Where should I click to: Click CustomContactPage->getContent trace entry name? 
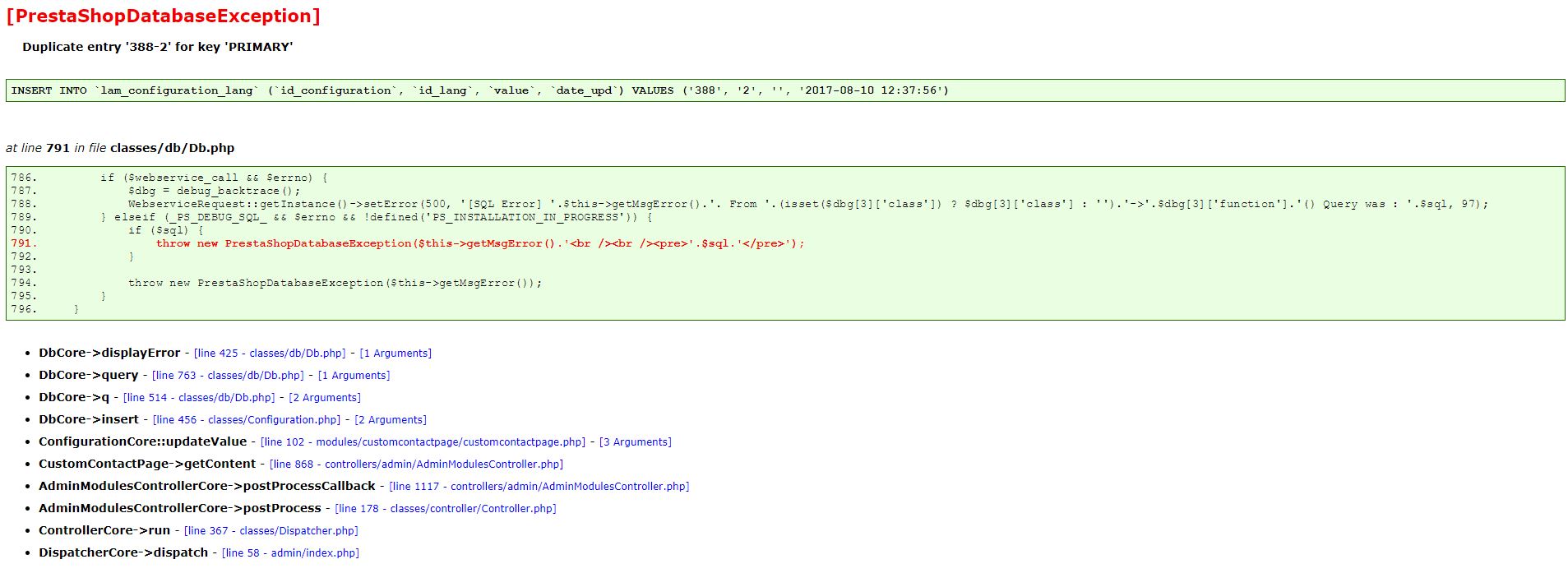pos(147,464)
